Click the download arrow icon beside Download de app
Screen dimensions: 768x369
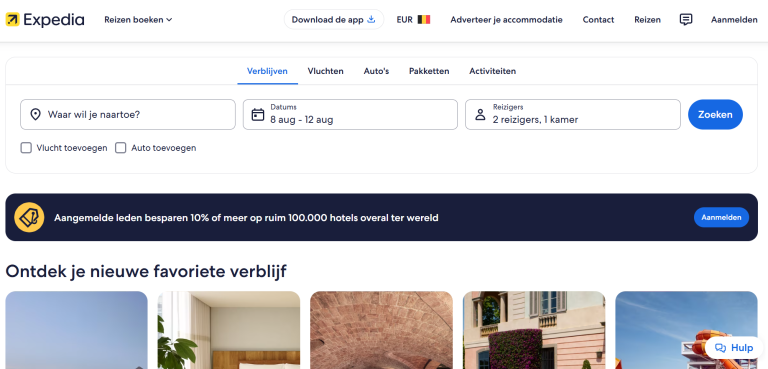coord(371,20)
